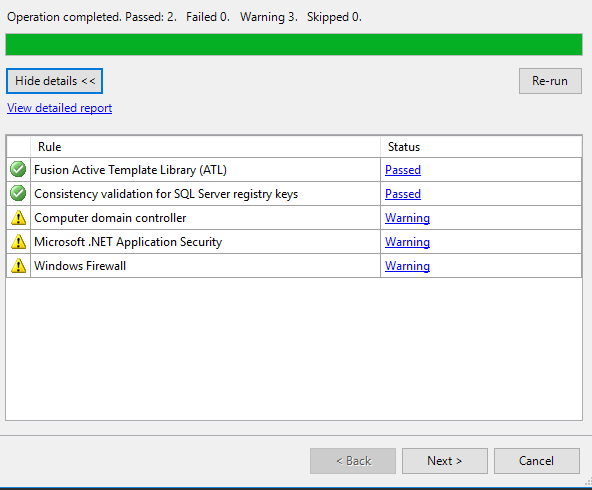Click the green progress bar
Screen dimensions: 592x490
pos(294,45)
